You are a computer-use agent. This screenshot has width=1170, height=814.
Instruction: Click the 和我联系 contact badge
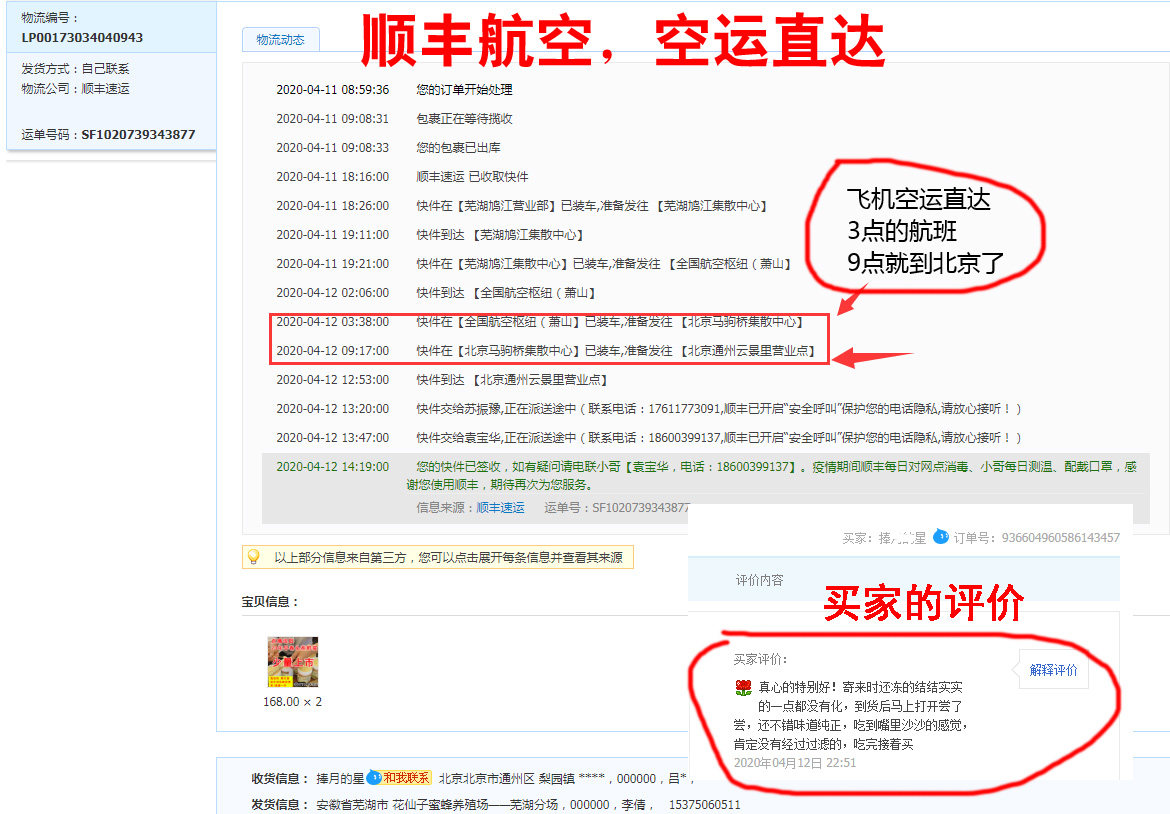pos(406,778)
